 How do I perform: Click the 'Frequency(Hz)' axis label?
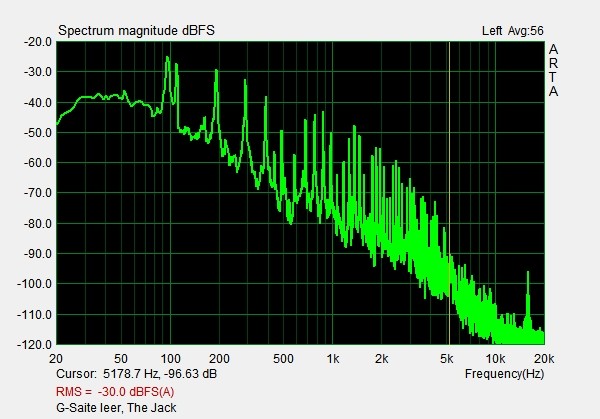coord(504,374)
